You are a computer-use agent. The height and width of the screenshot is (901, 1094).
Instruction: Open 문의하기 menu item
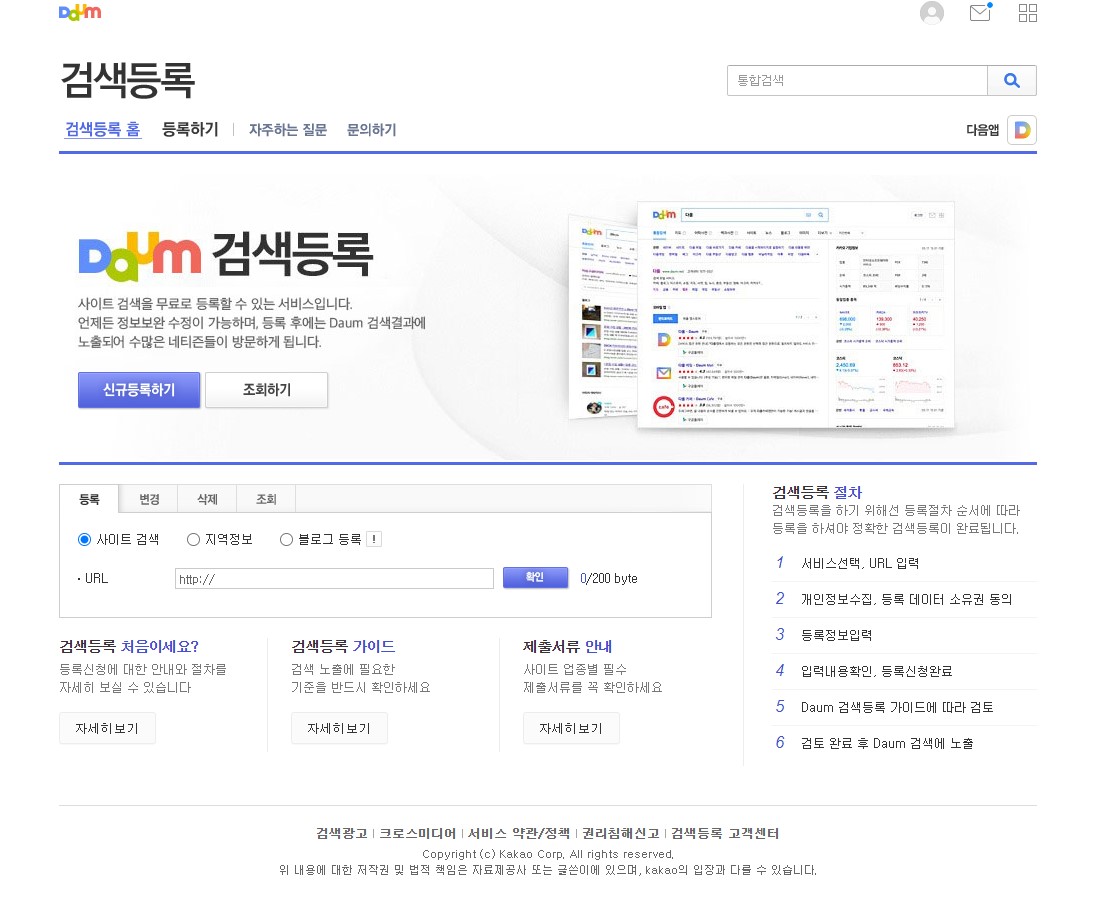372,130
